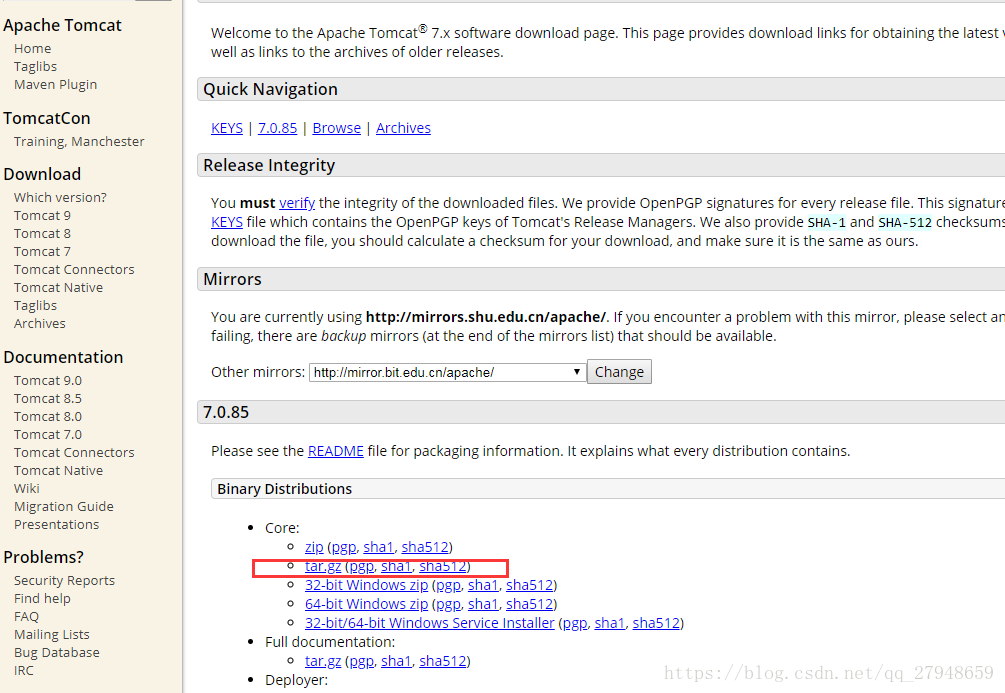Download 32-bit/64-bit Windows Service Installer
This screenshot has width=1005, height=693.
coord(429,623)
